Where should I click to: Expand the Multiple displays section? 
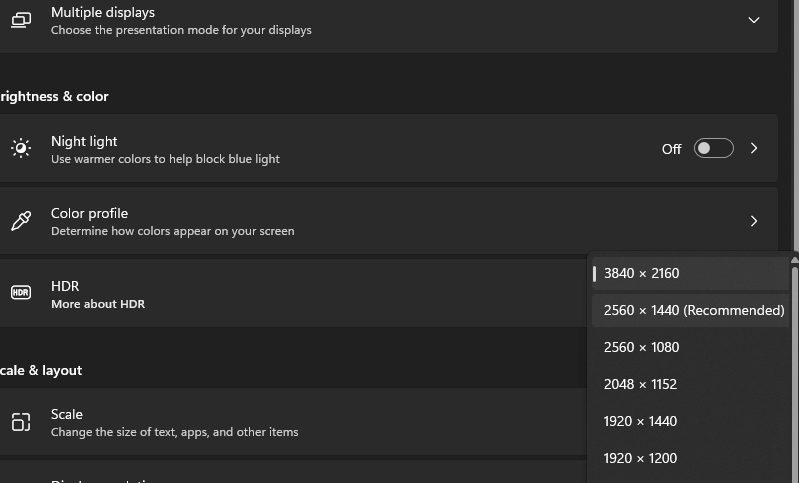(x=754, y=20)
